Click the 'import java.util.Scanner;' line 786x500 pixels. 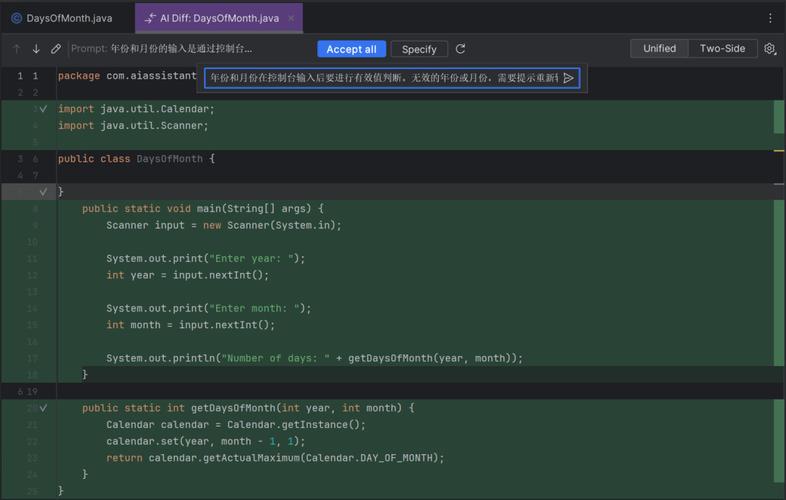coord(133,125)
